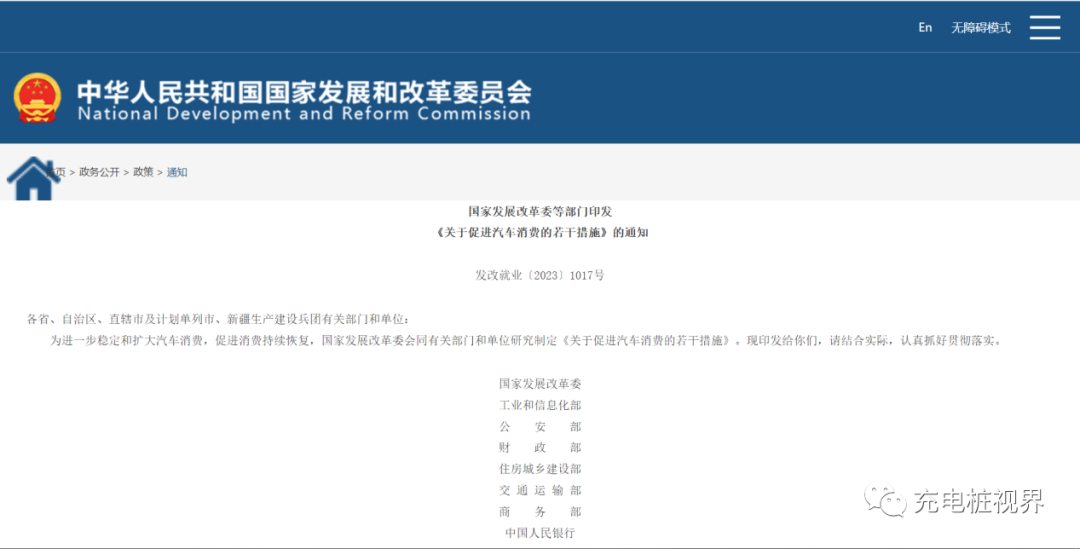
Task: Switch language via En link
Action: click(925, 28)
